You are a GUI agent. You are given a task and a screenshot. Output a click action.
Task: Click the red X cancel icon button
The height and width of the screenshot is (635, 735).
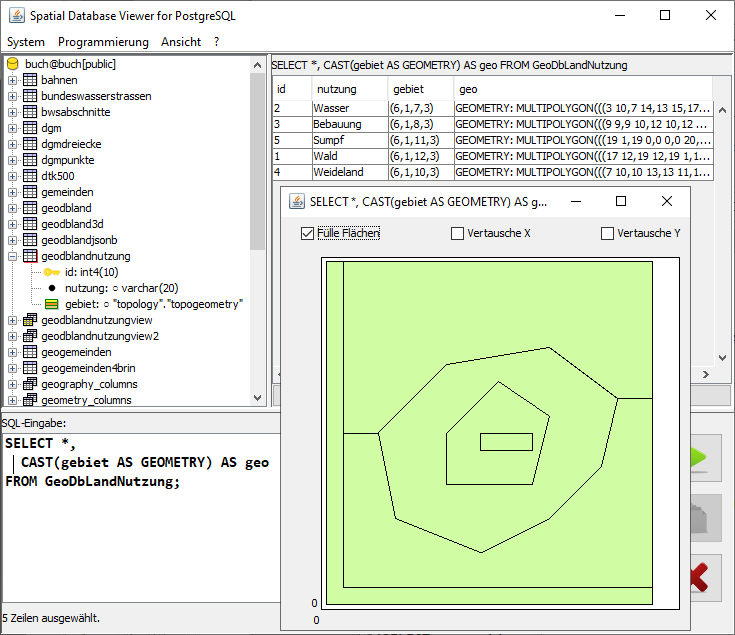705,578
